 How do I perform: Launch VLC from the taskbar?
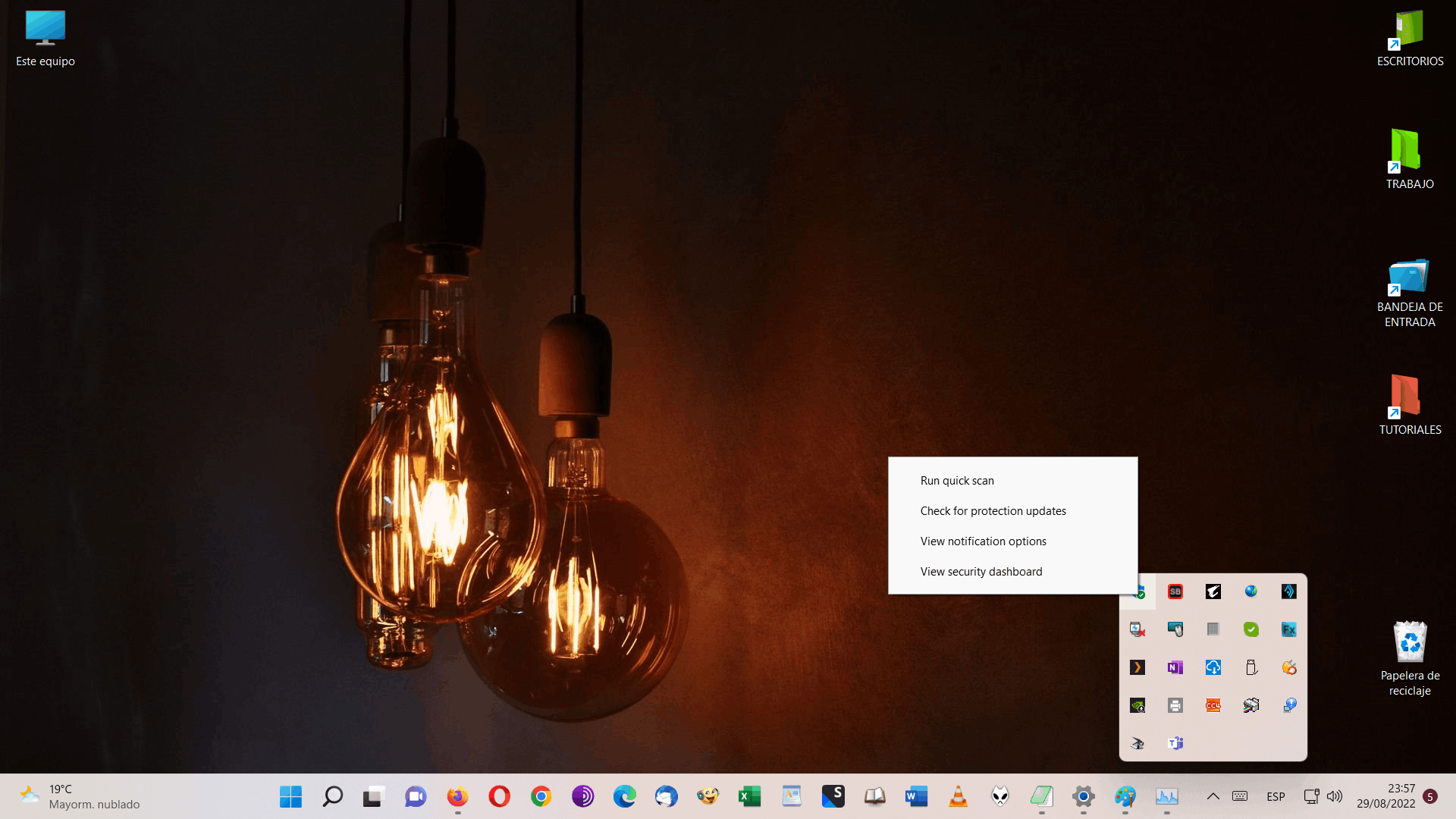958,796
